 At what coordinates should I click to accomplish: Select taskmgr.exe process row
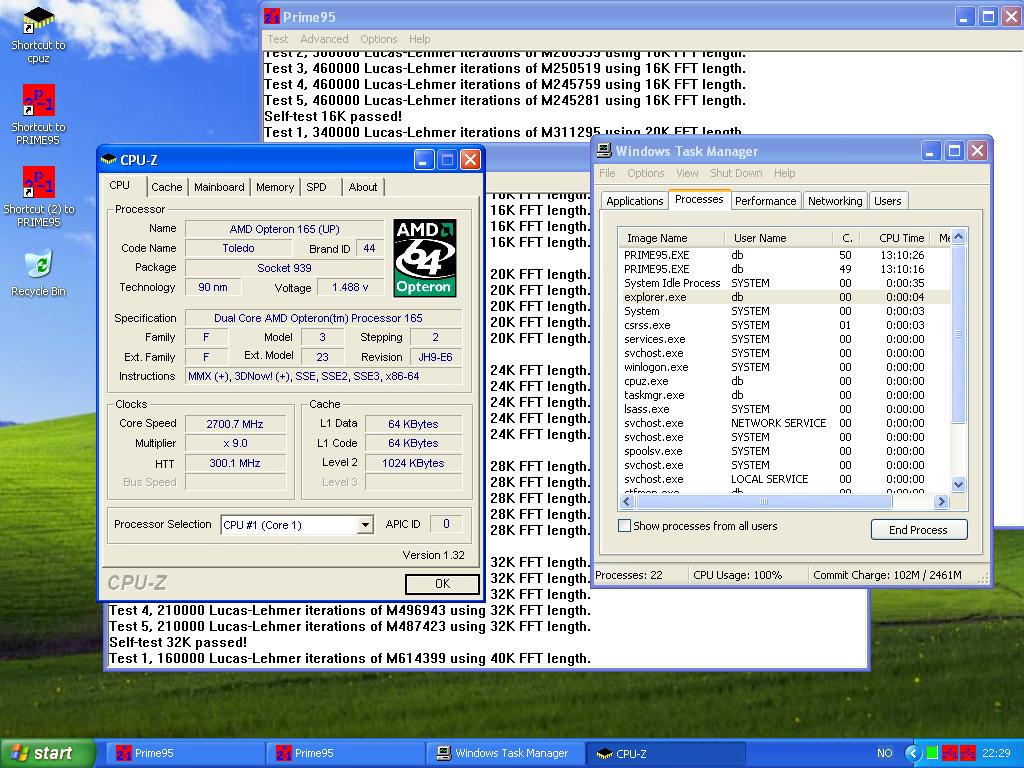(x=784, y=395)
